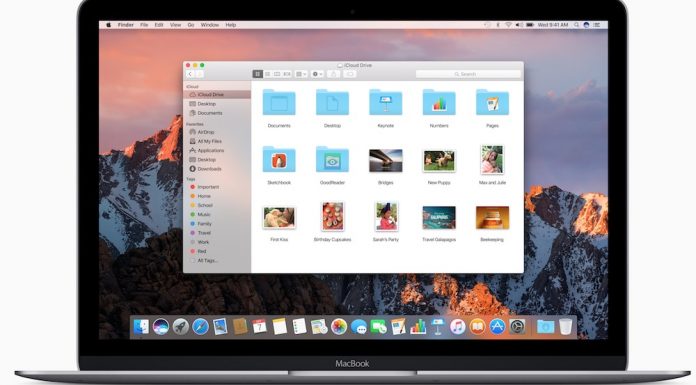The width and height of the screenshot is (696, 385).
Task: Open iTunes from the Dock
Action: click(x=457, y=327)
